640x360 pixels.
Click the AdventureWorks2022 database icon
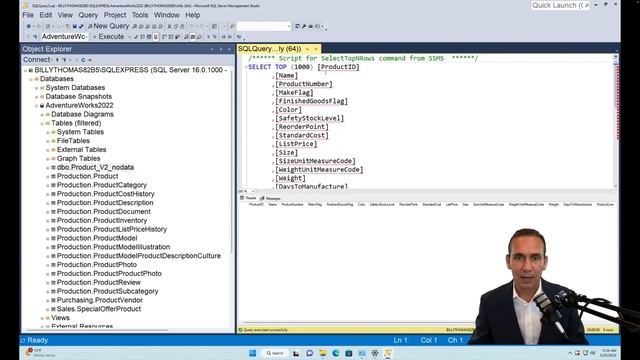click(x=42, y=106)
